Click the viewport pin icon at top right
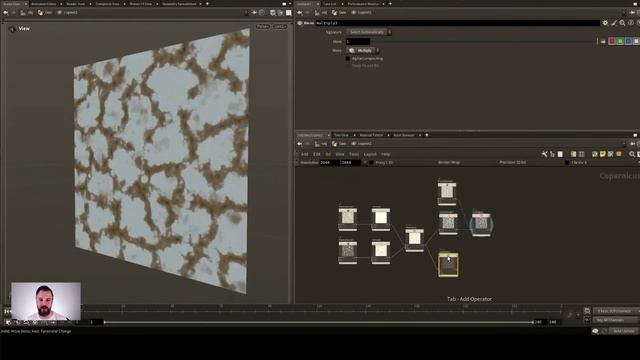Image resolution: width=640 pixels, height=360 pixels. [254, 13]
